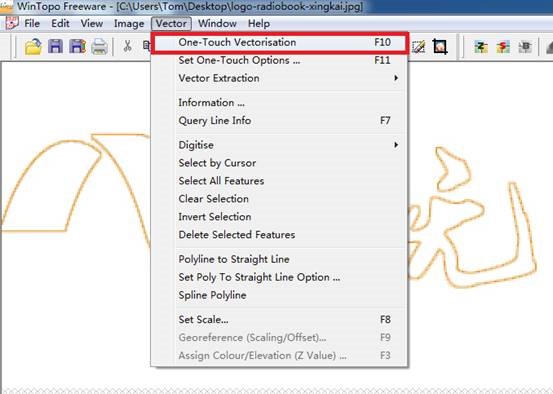Click the Save floppy disk icon
553x394 pixels.
55,47
